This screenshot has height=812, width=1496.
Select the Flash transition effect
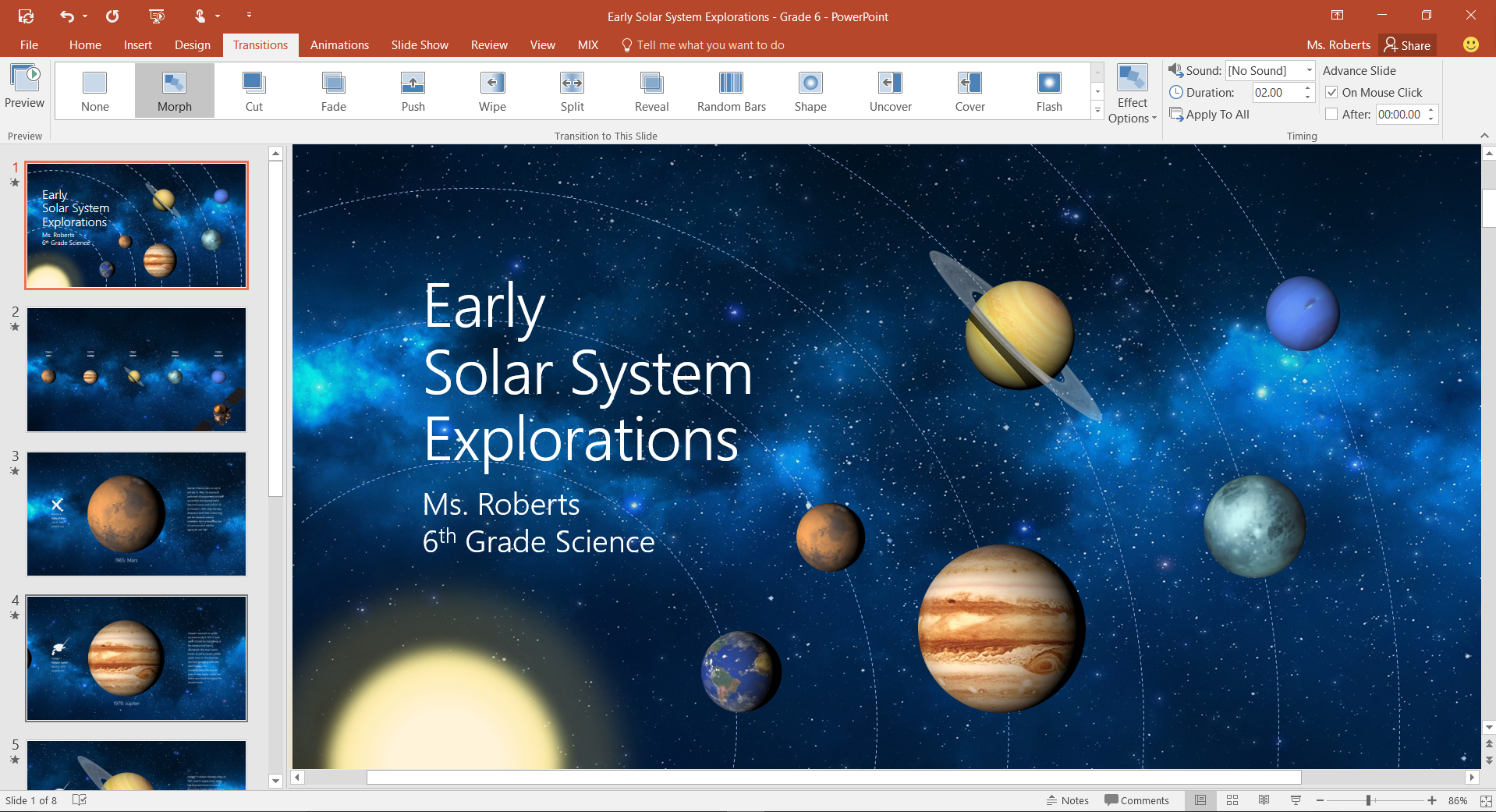tap(1048, 90)
